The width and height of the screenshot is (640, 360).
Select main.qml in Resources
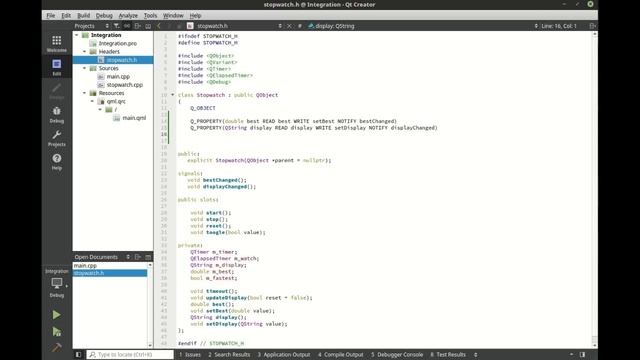(134, 118)
